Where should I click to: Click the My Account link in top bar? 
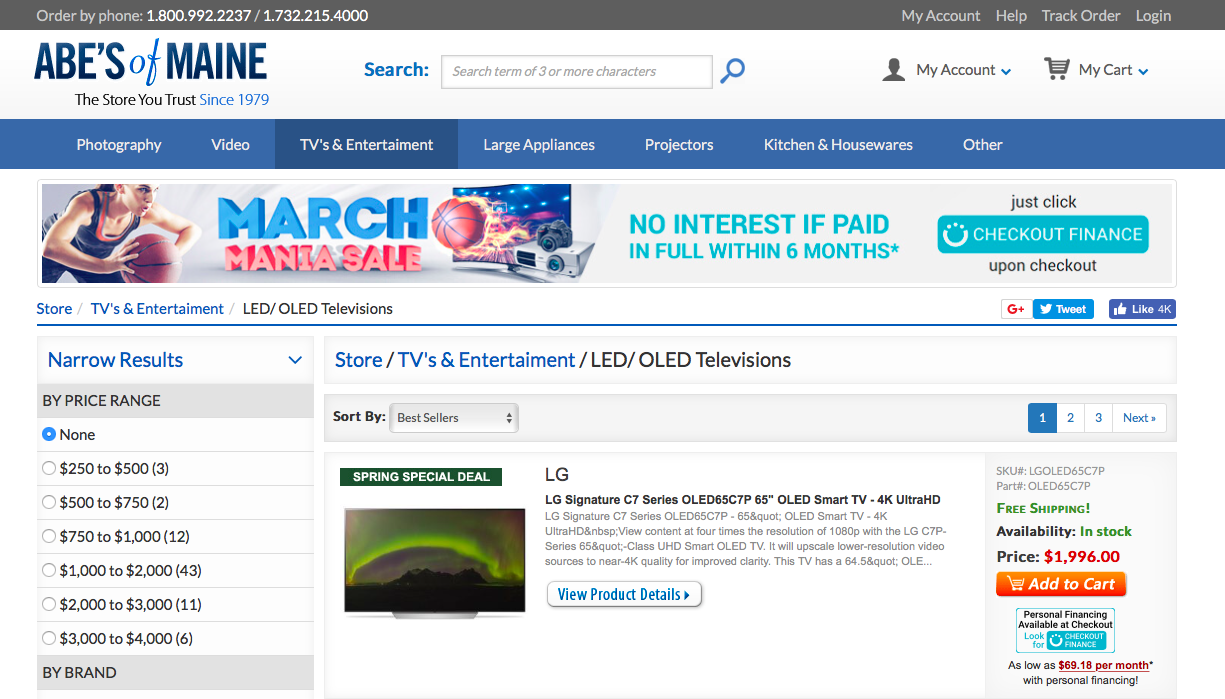[941, 16]
